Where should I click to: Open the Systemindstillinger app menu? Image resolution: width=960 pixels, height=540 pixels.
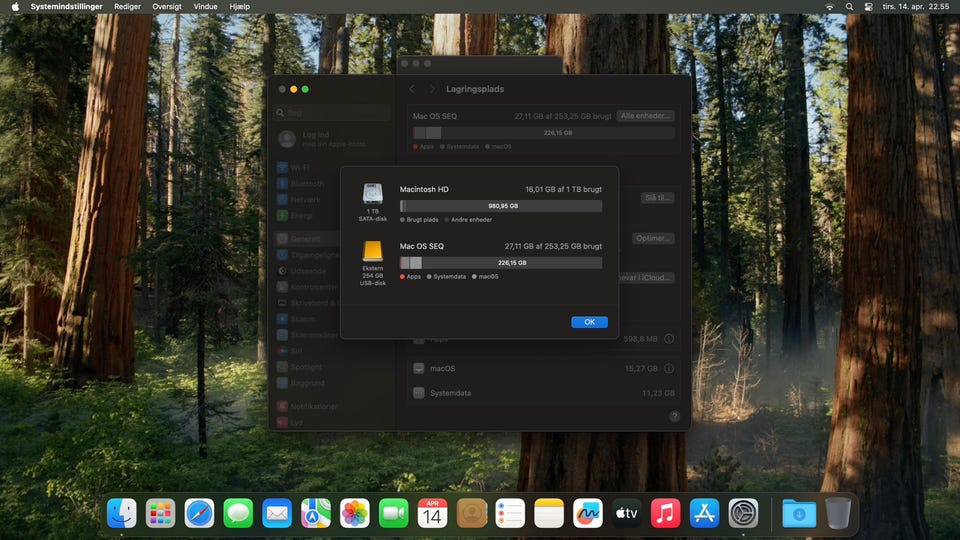pyautogui.click(x=67, y=6)
